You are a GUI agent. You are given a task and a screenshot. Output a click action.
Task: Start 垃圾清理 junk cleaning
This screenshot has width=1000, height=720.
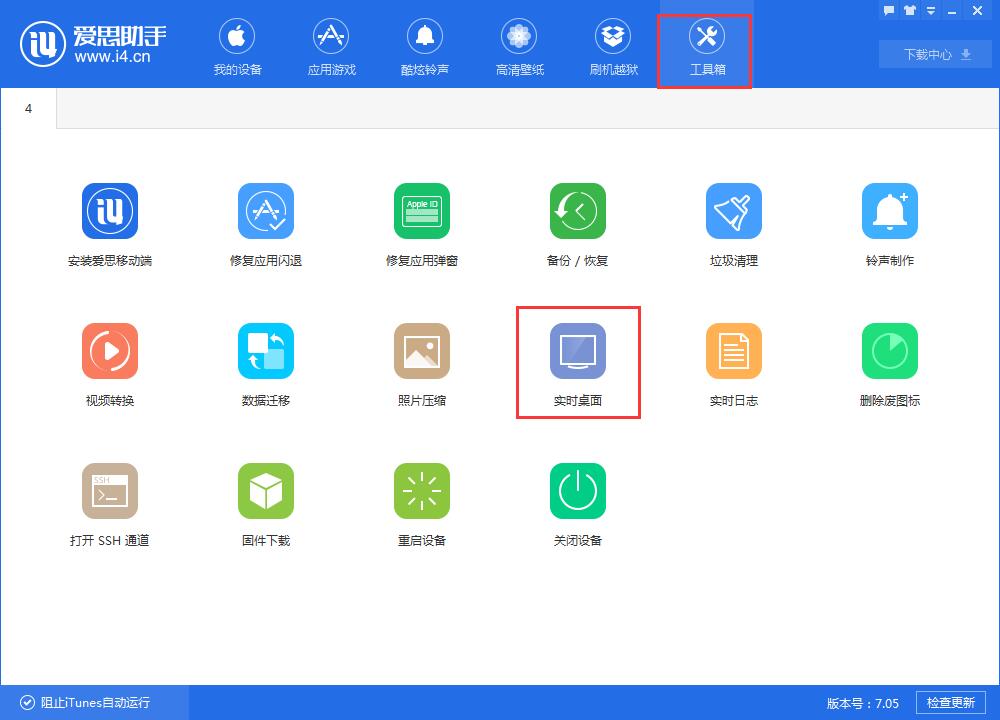click(x=734, y=222)
